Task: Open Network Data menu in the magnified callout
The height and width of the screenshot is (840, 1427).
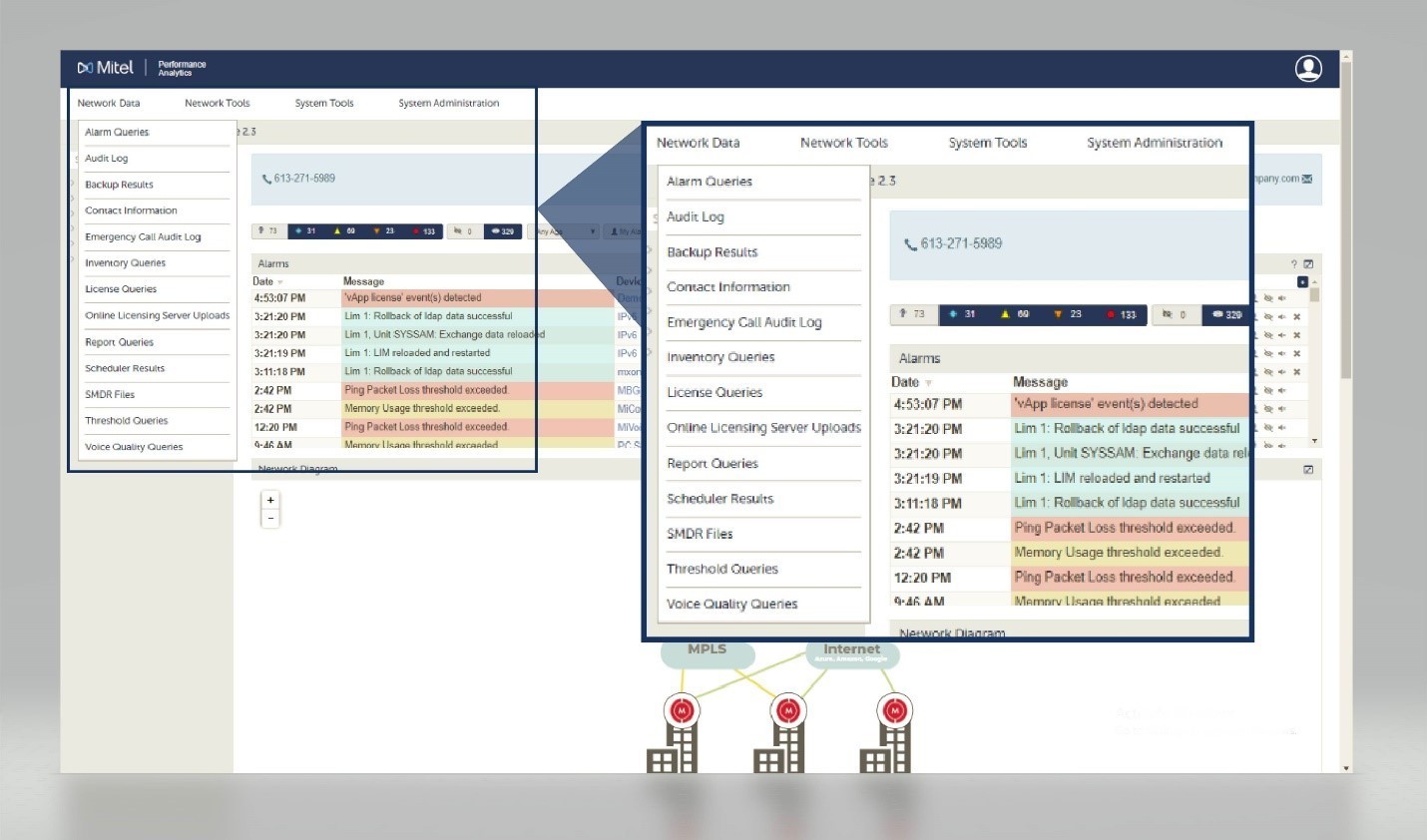Action: 699,143
